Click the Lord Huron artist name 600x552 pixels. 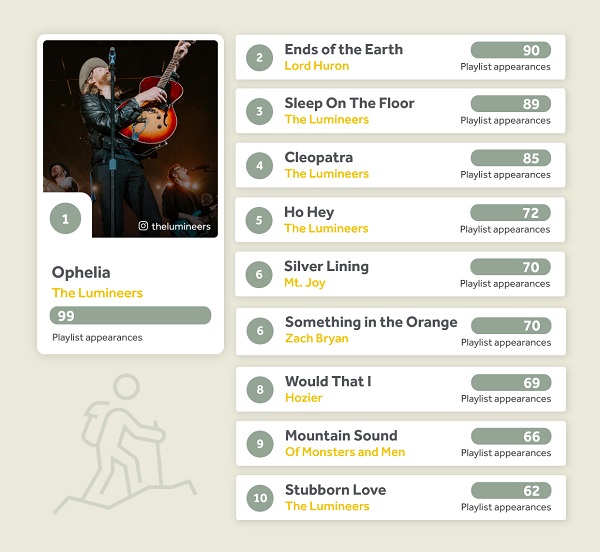[317, 66]
